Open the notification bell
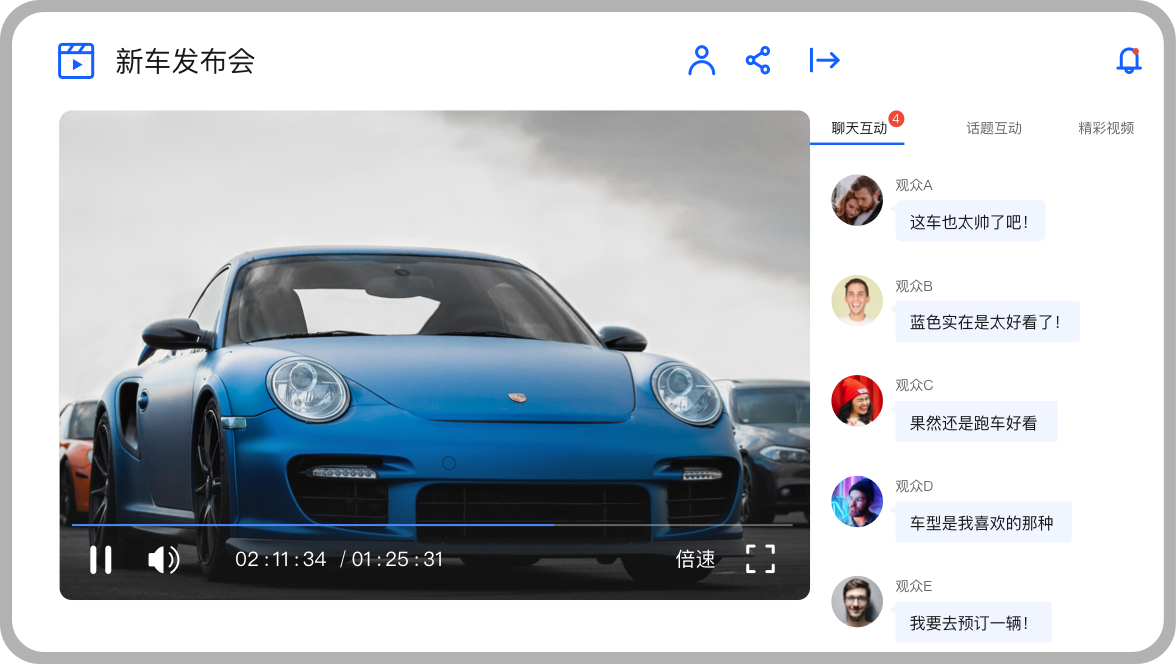 [1128, 61]
